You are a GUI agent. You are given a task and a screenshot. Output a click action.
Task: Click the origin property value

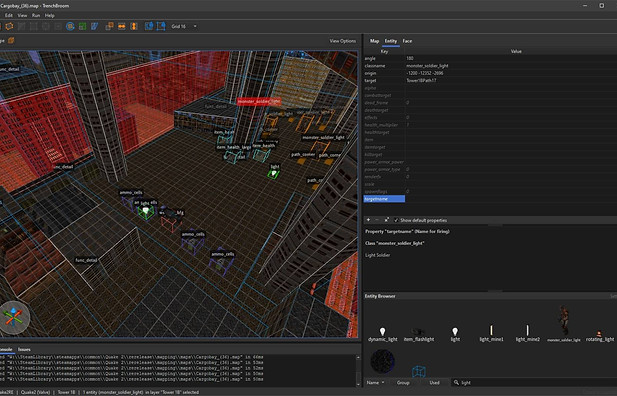pyautogui.click(x=425, y=73)
